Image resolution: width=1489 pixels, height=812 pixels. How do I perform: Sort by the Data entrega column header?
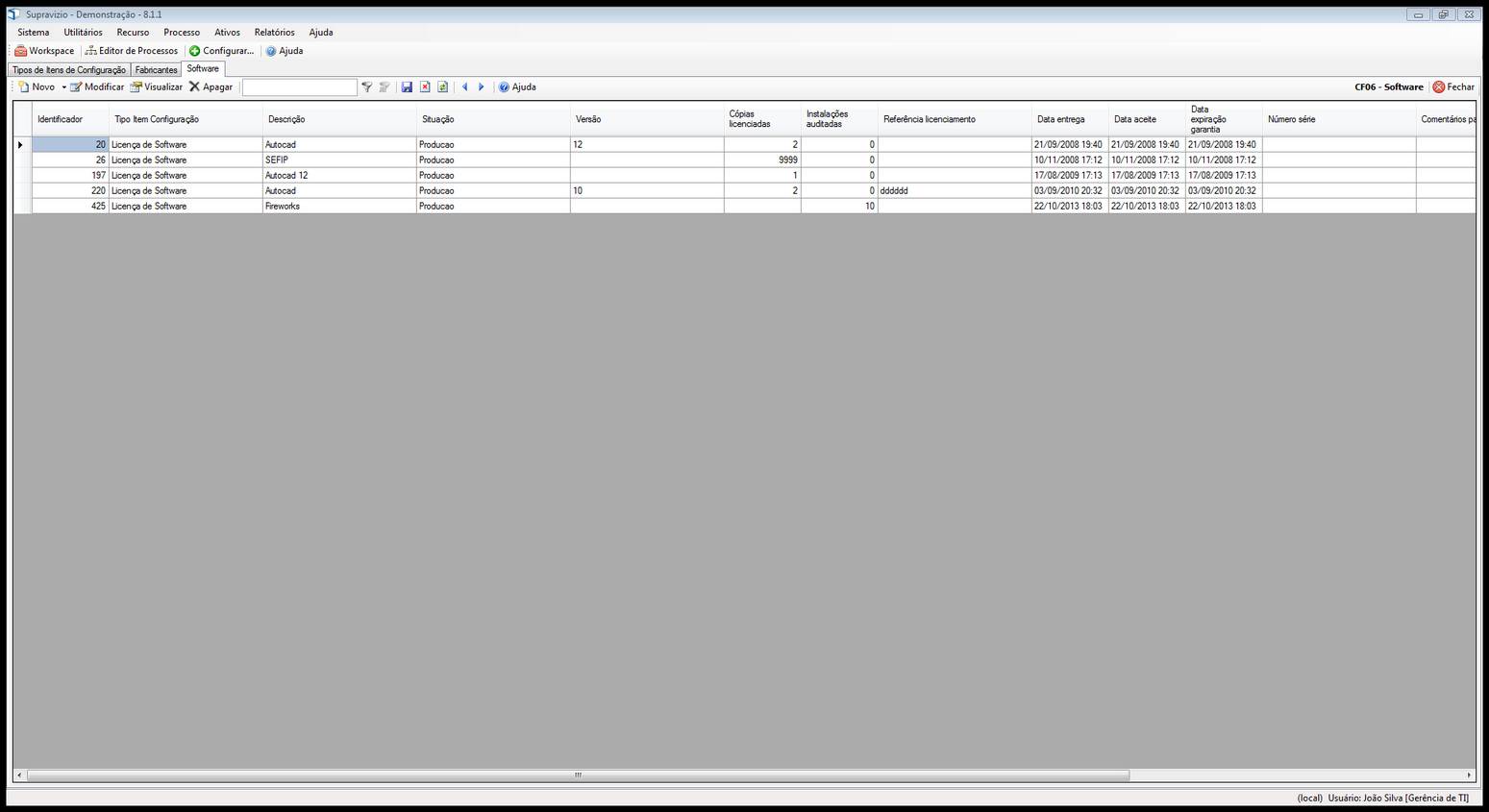[1070, 119]
